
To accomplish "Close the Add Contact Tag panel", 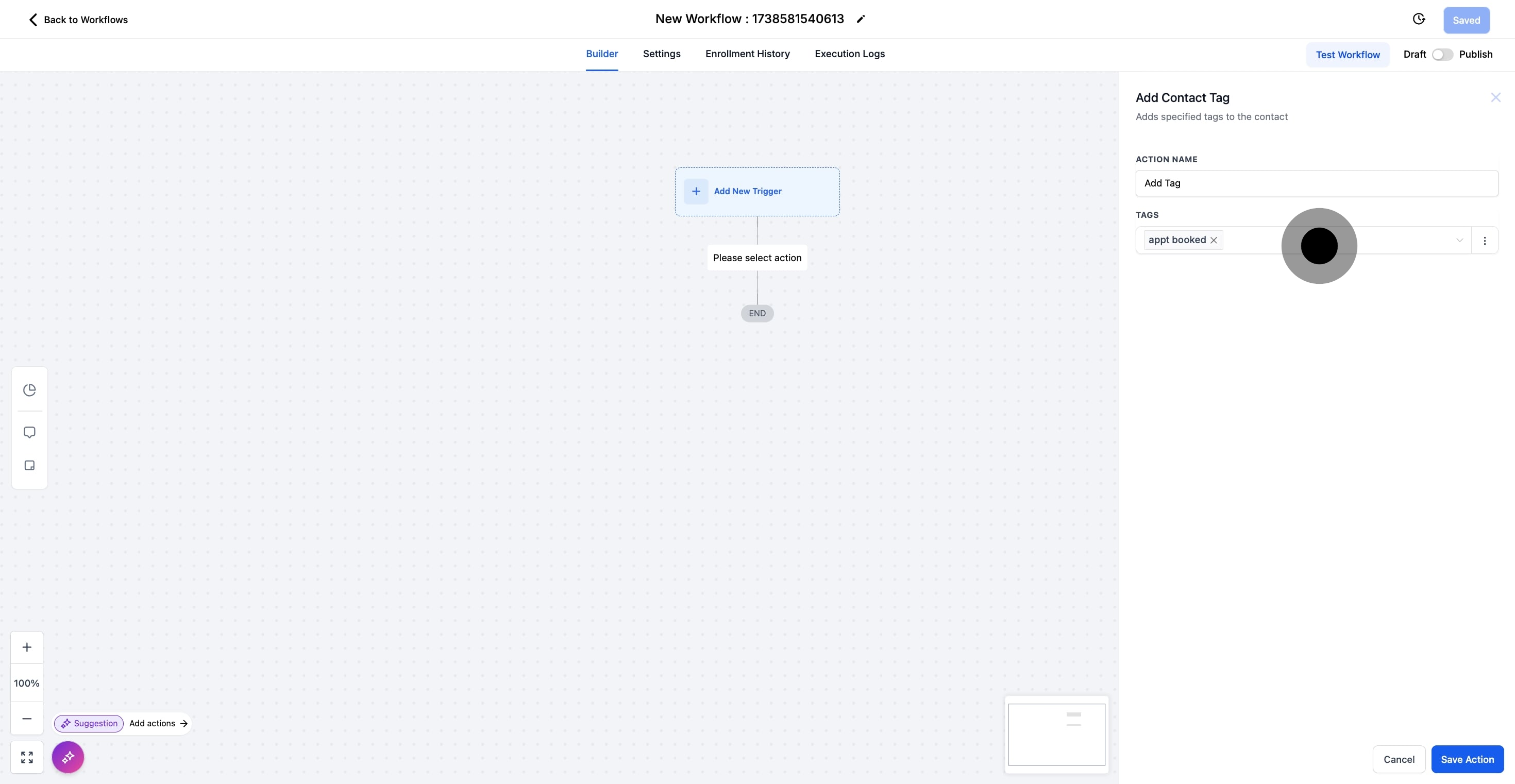I will click(x=1495, y=97).
